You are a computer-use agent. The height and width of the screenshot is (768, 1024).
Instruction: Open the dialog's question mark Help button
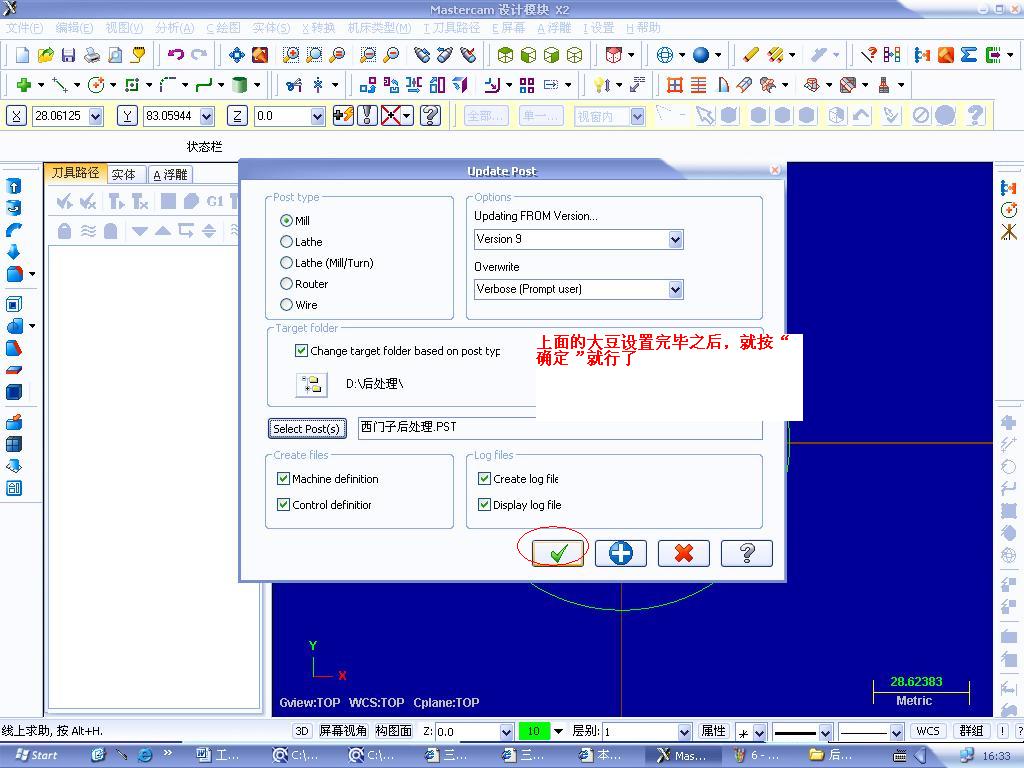[x=746, y=554]
